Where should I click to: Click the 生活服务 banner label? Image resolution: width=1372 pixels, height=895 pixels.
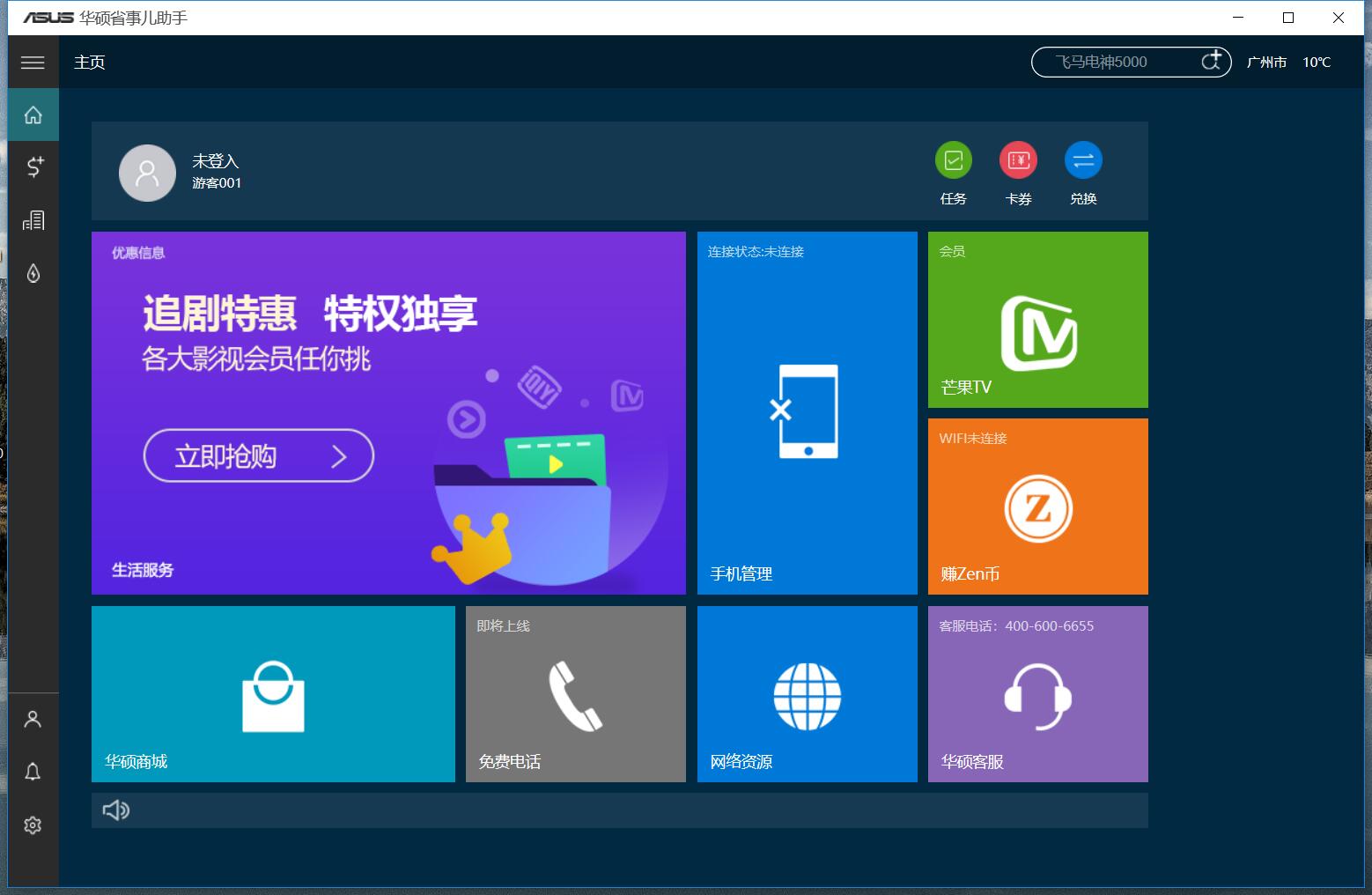(x=143, y=570)
